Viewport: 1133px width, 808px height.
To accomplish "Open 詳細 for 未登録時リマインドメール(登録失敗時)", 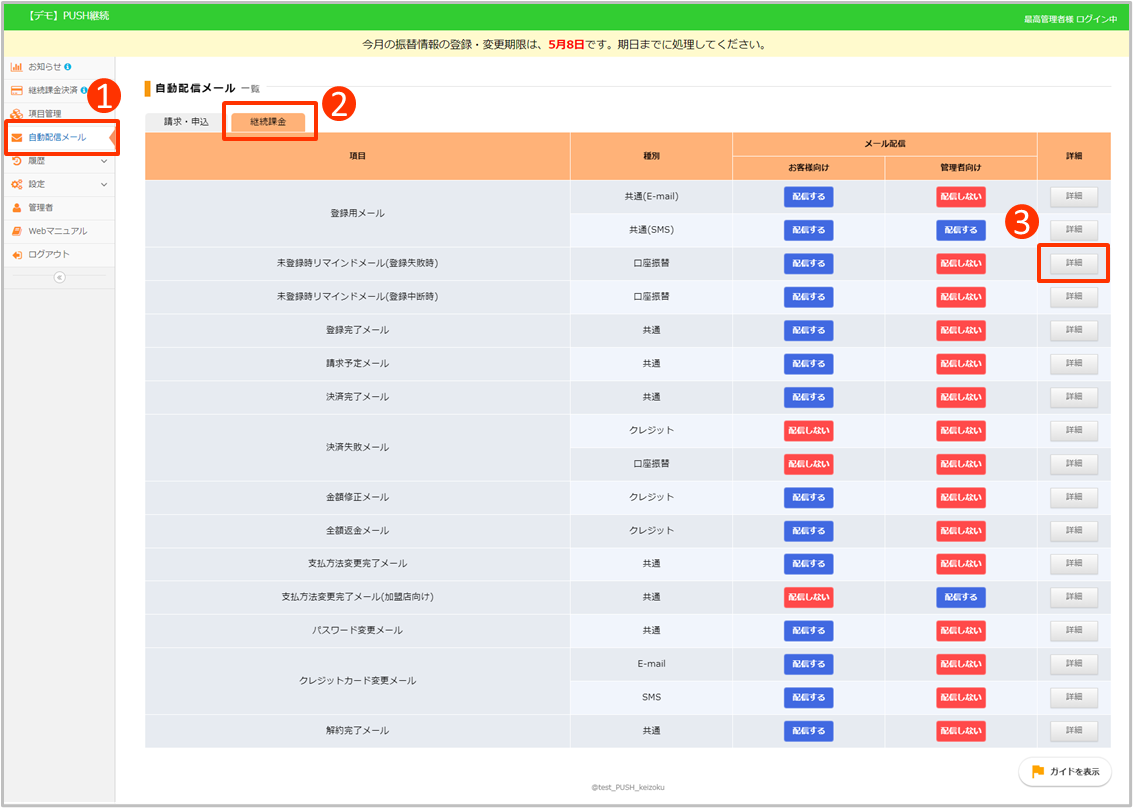I will tap(1073, 263).
